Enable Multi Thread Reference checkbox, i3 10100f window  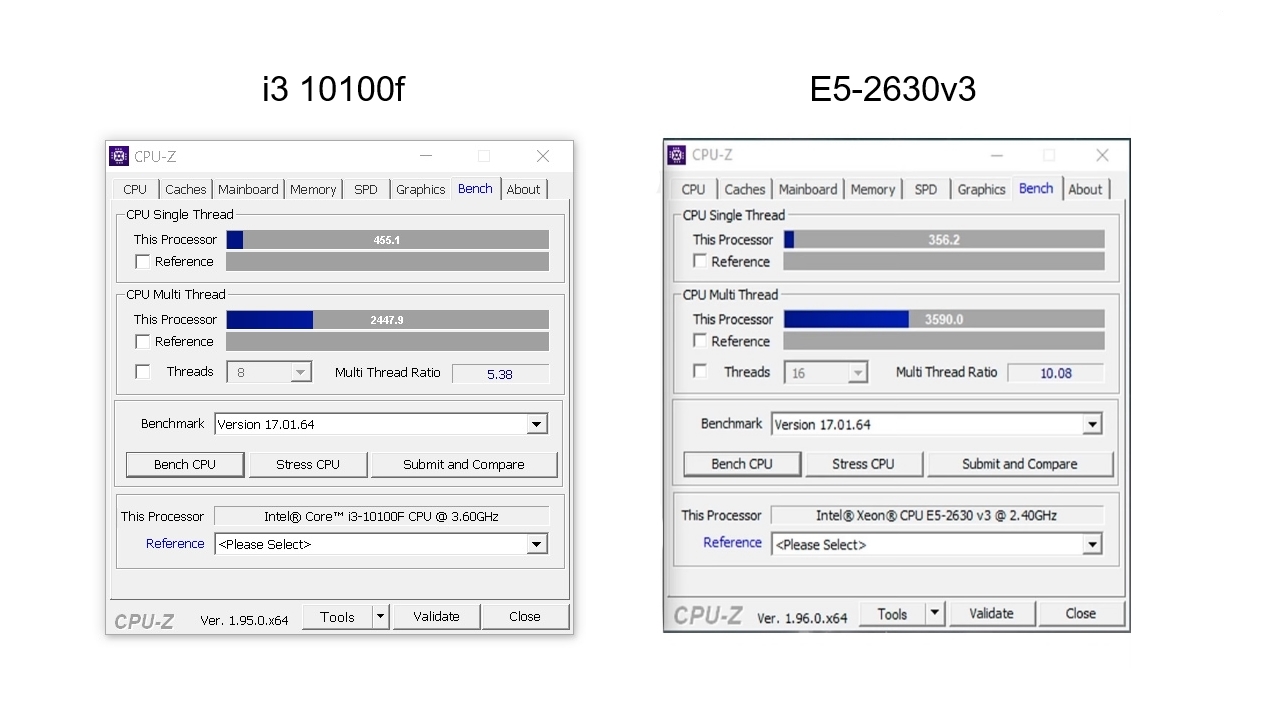[x=143, y=342]
